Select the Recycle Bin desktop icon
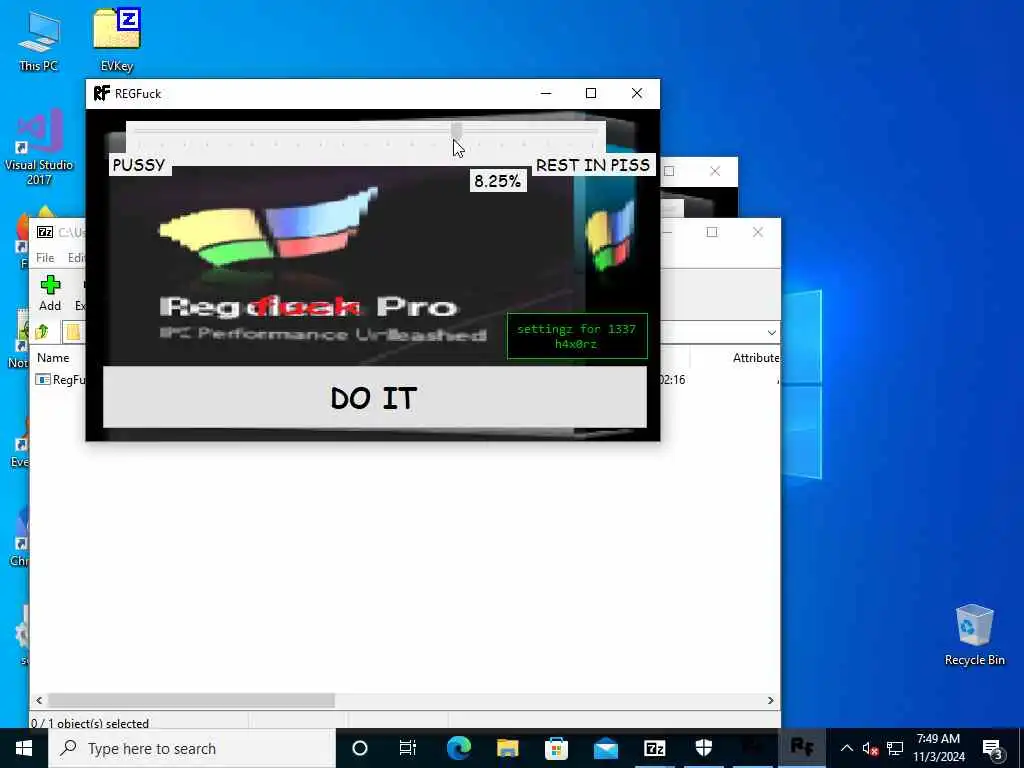 click(x=974, y=635)
